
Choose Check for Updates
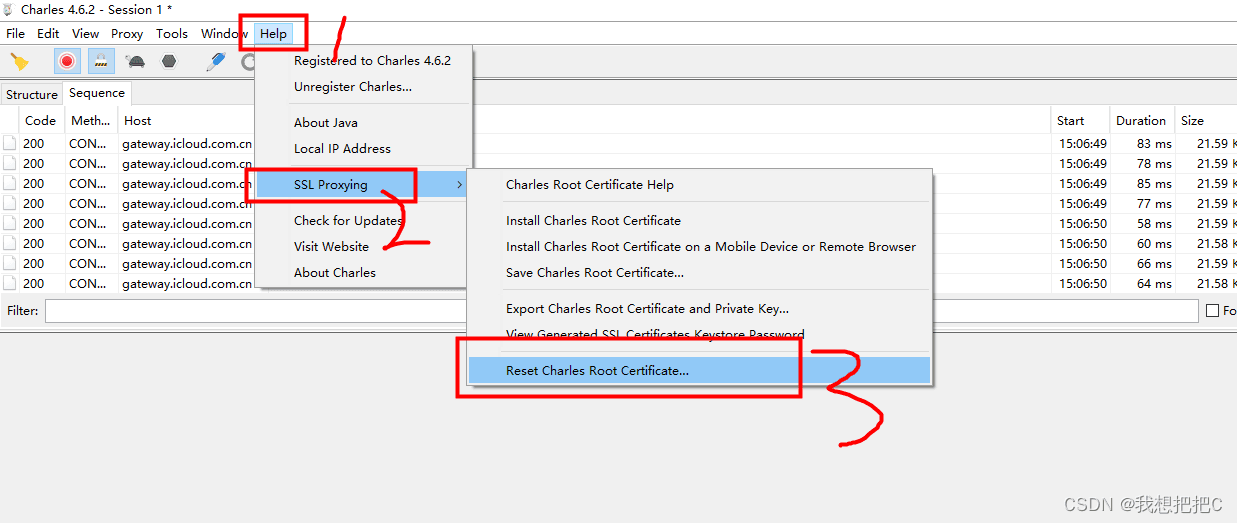(x=348, y=220)
